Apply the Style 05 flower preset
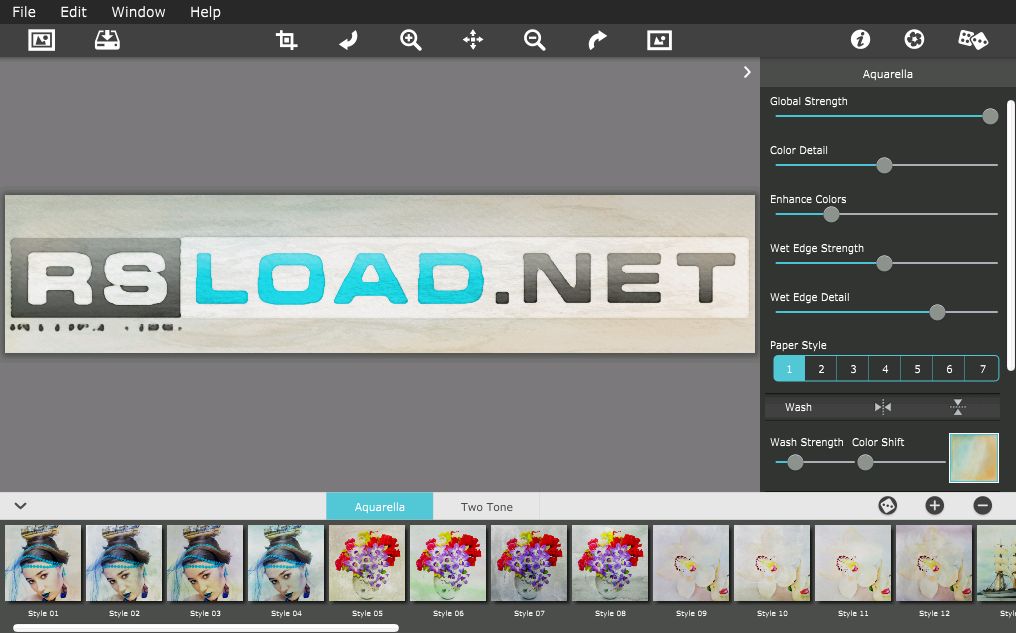Screen dimensions: 1016x633 coord(367,563)
